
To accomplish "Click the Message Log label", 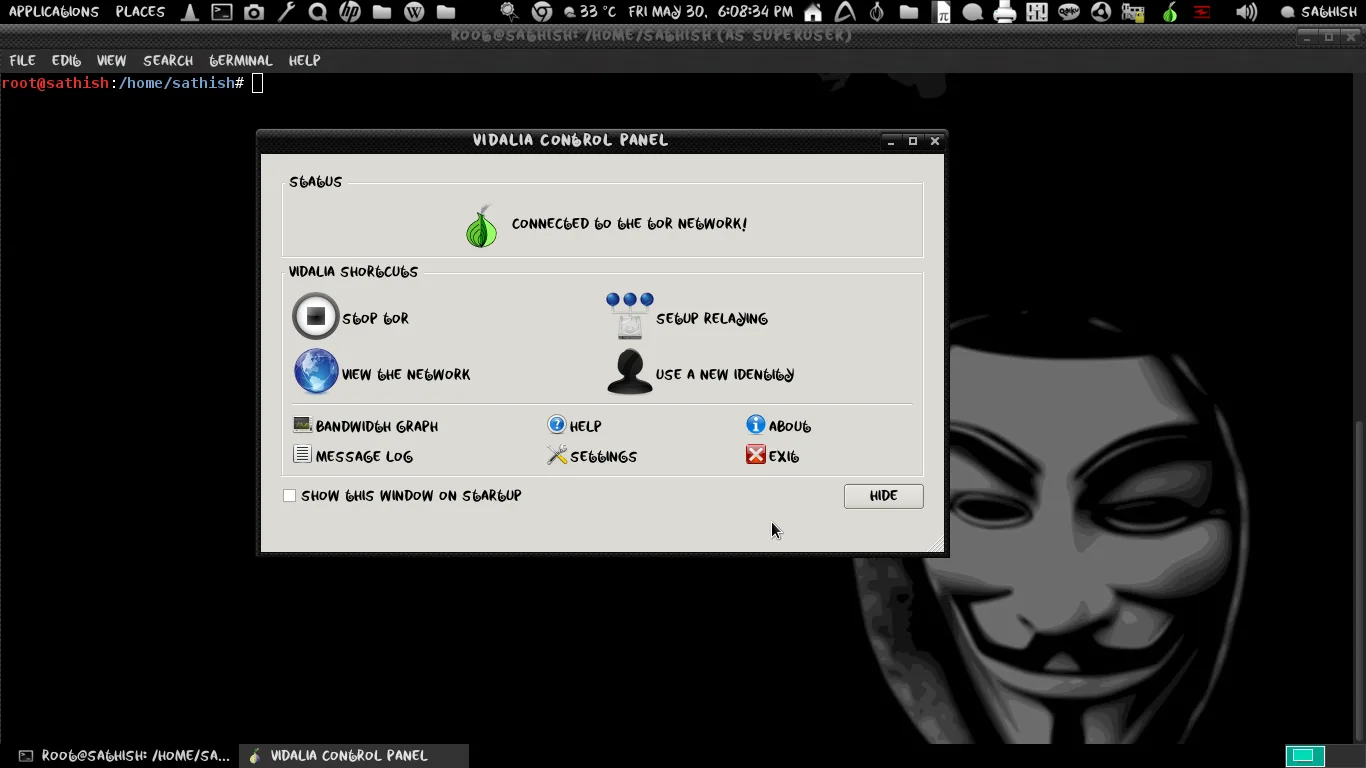I will click(364, 457).
